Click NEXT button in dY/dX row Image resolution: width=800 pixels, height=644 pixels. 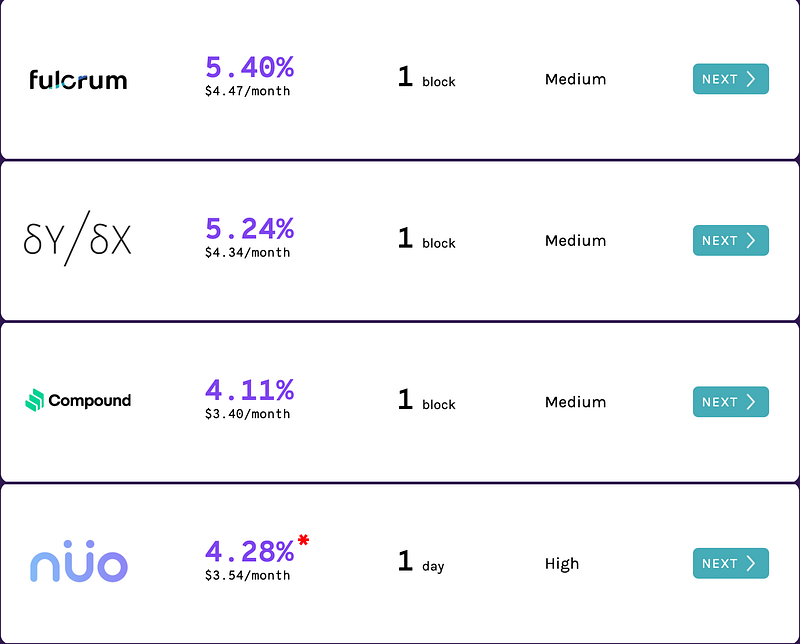pos(731,240)
